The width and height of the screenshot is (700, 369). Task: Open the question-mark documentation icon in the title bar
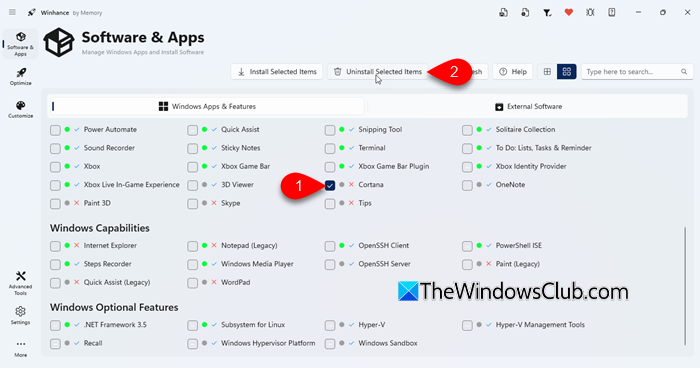pos(612,12)
